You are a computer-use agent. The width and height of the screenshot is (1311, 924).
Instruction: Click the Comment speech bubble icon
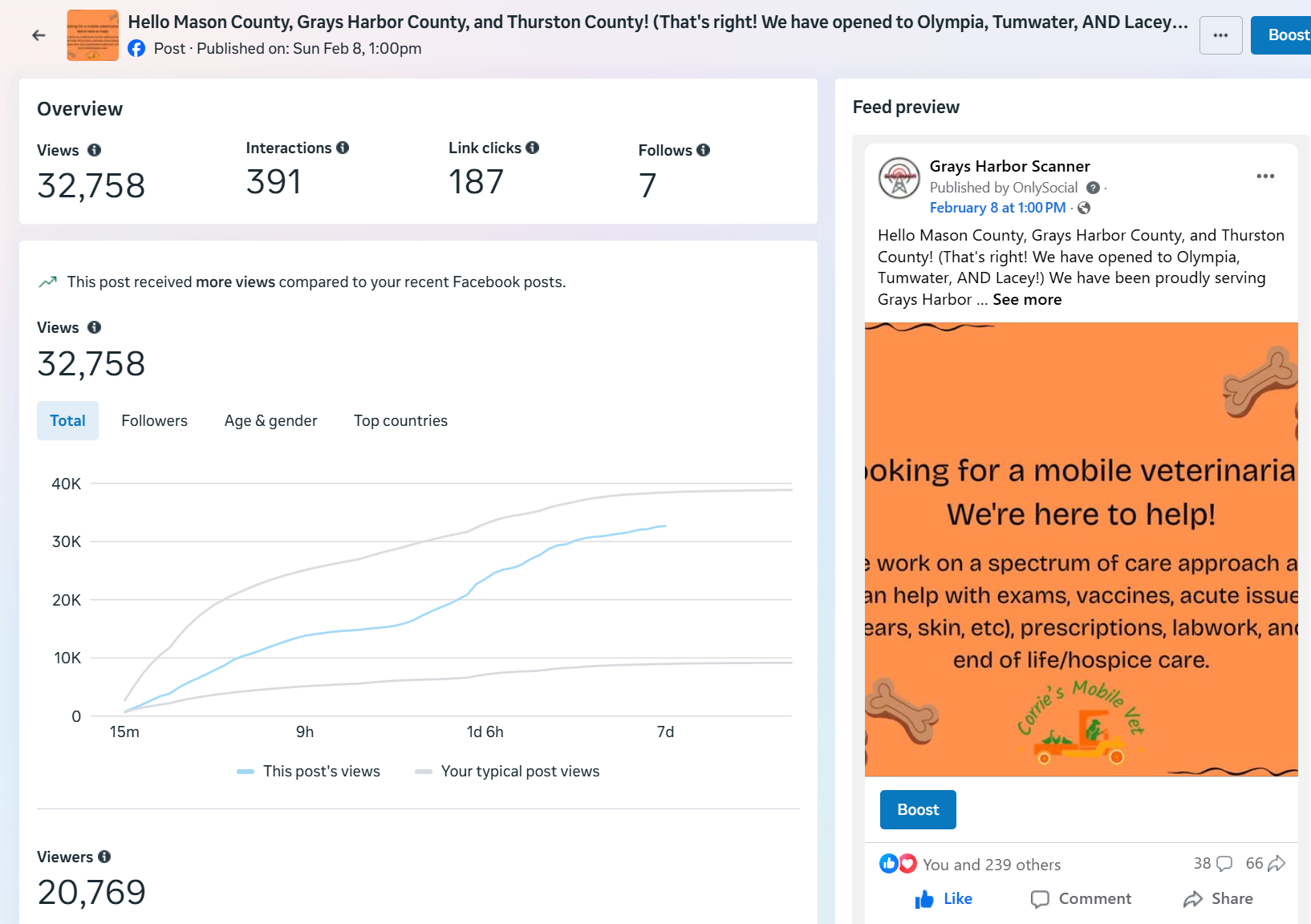[1040, 899]
